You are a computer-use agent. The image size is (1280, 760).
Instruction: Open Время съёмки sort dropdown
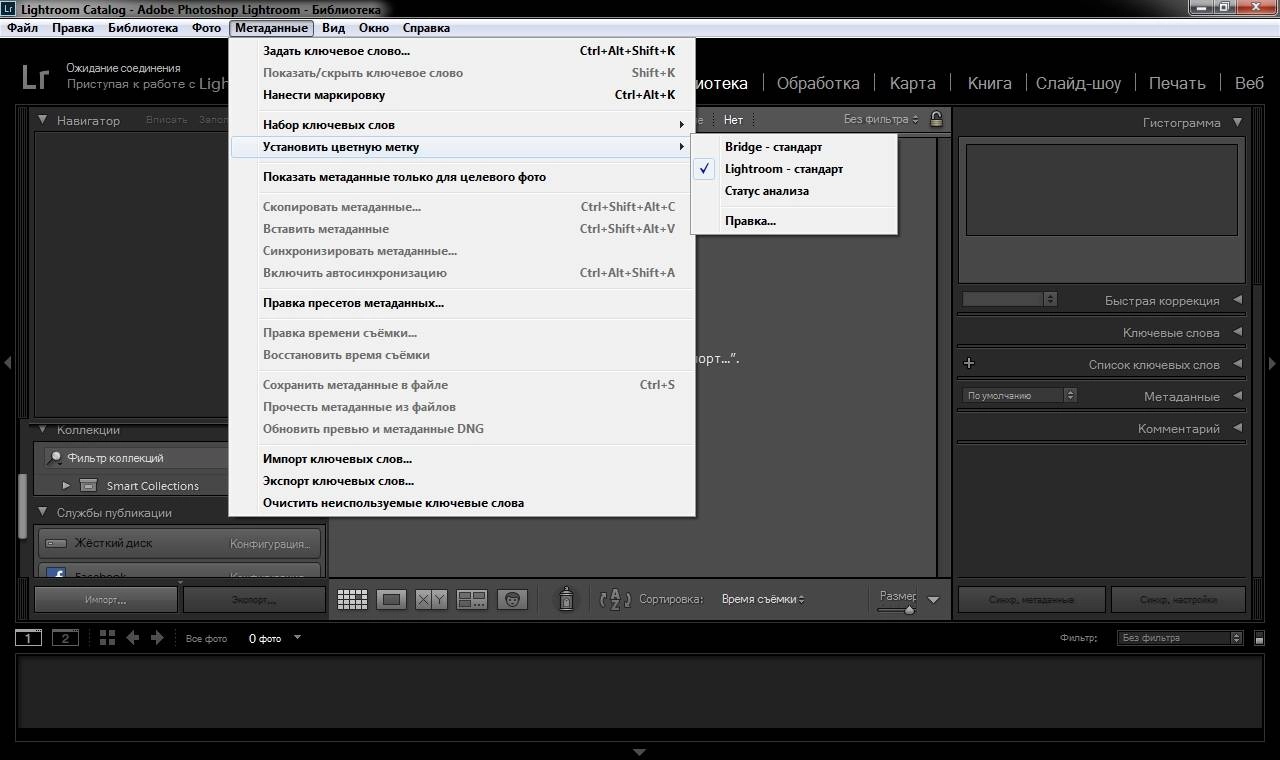pyautogui.click(x=763, y=599)
